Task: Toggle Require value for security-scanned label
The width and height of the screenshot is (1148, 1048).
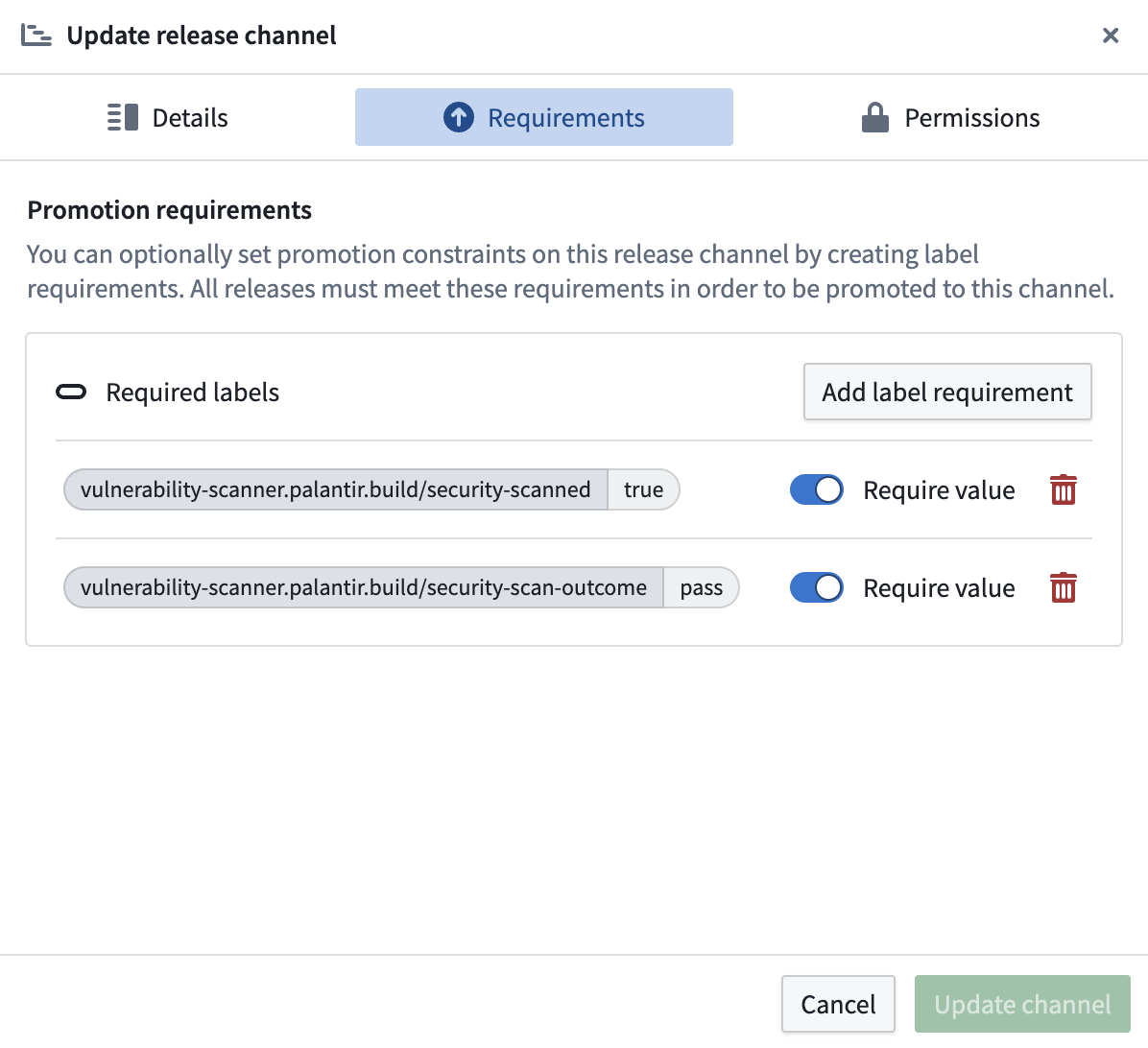Action: click(x=816, y=489)
